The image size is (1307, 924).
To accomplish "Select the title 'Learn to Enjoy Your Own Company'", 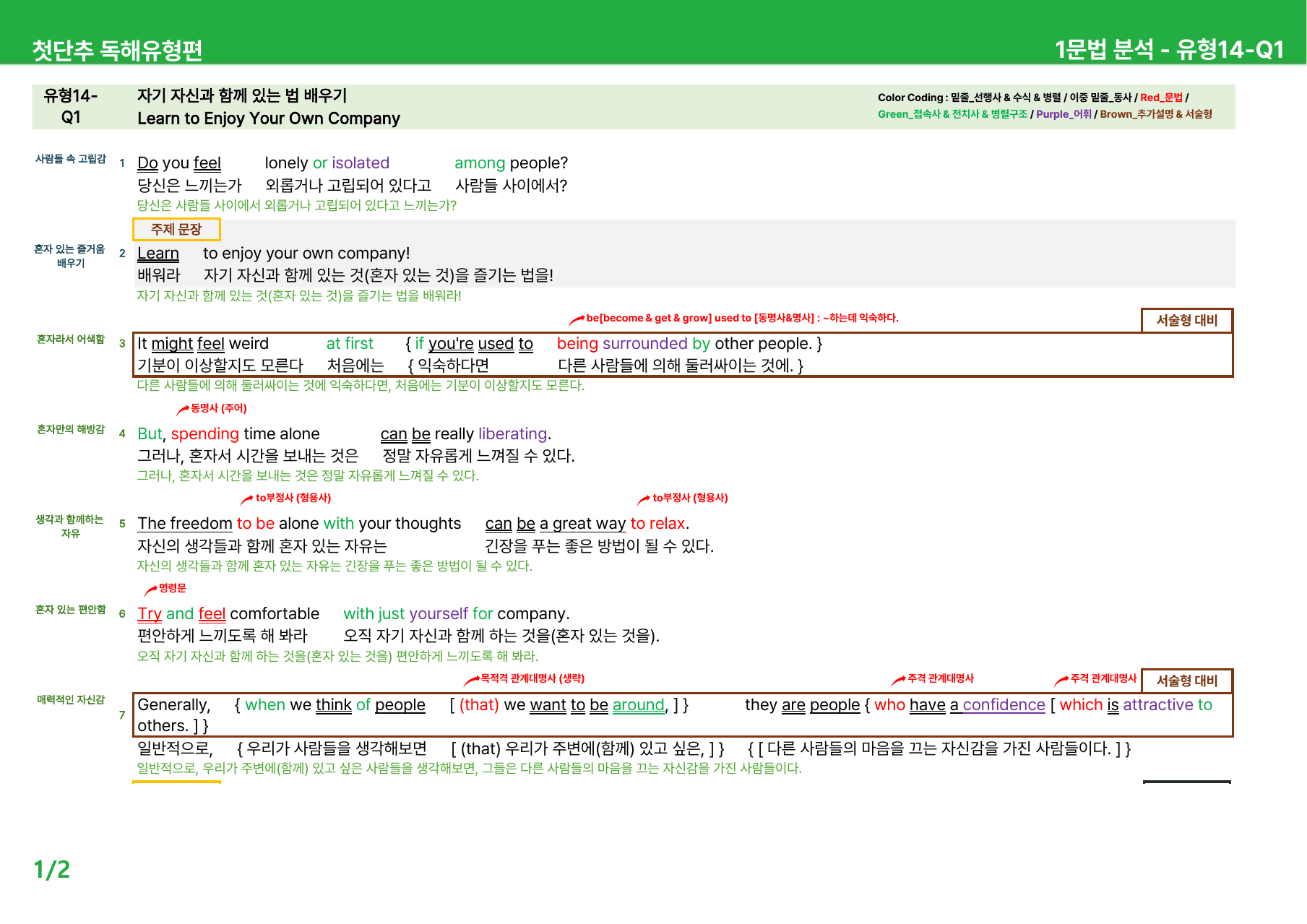I will (269, 118).
